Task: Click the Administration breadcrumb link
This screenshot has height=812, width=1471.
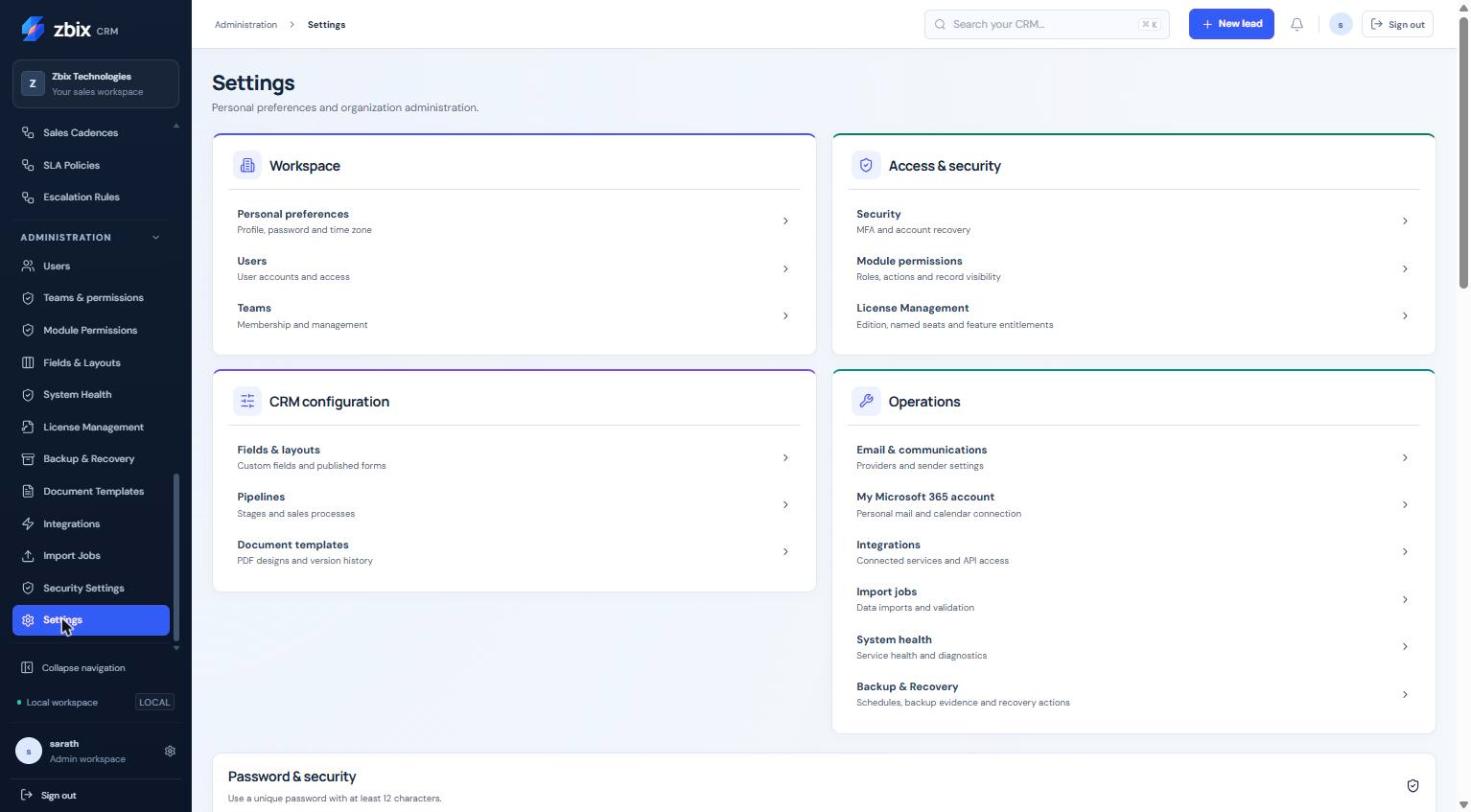Action: (246, 24)
